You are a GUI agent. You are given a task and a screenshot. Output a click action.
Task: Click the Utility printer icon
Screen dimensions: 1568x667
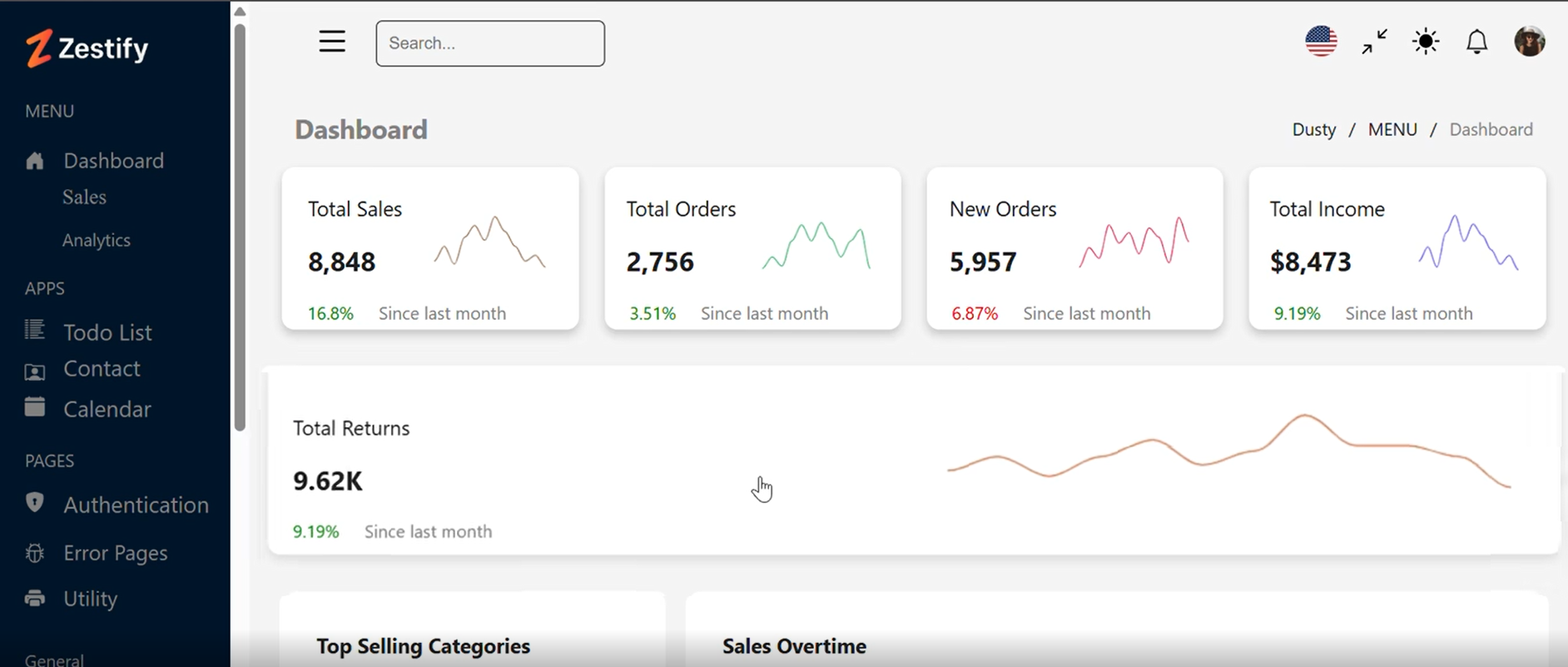coord(34,598)
